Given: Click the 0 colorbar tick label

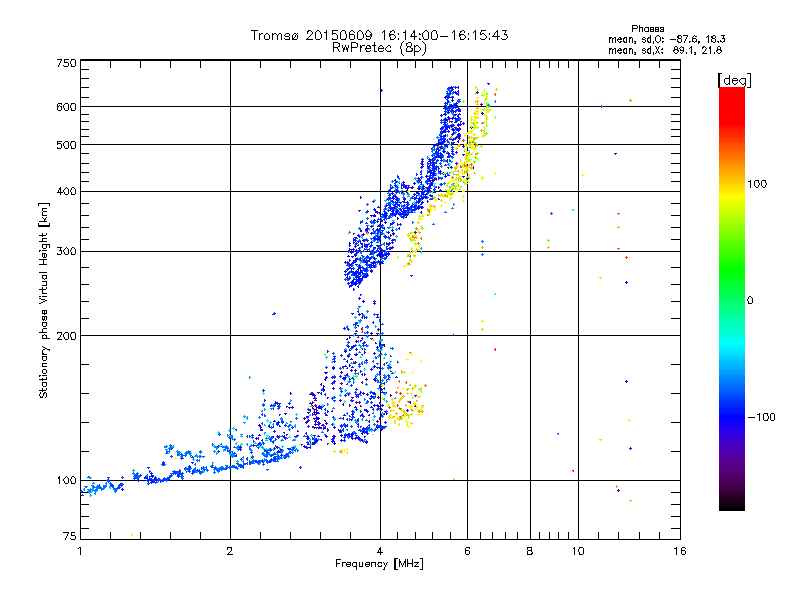Looking at the screenshot, I should click(x=750, y=301).
